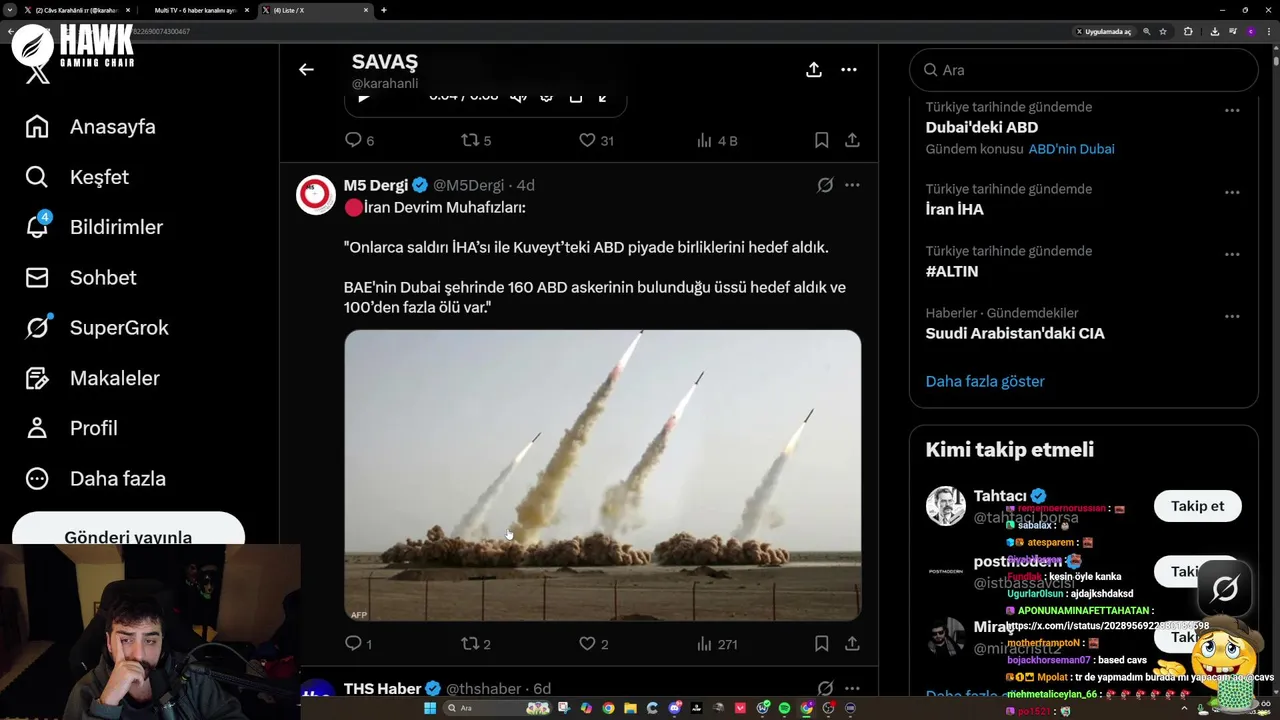Open more options on the THS Haber post
Screen dimensions: 1280x720
point(852,688)
